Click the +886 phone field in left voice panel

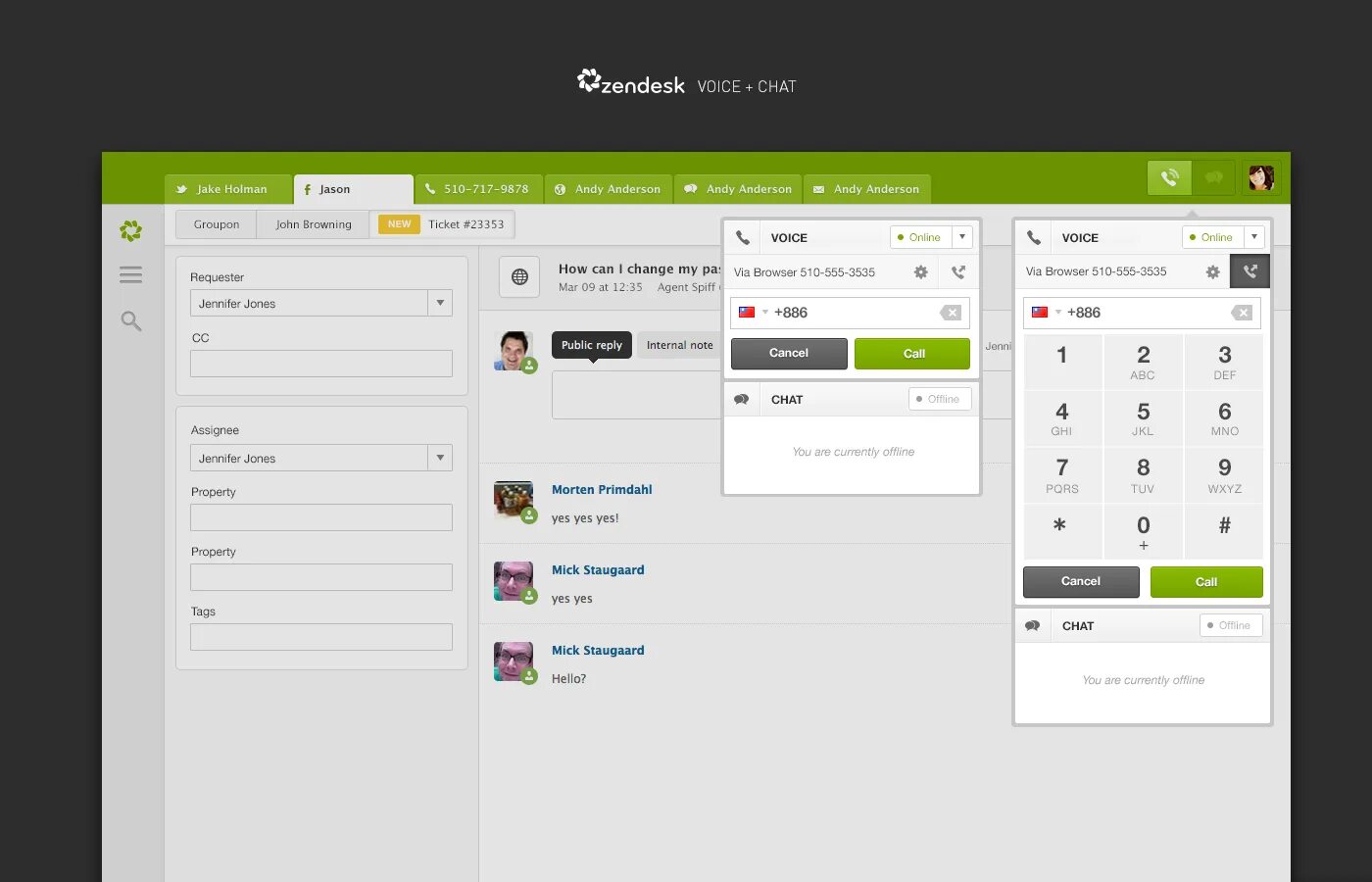click(850, 313)
